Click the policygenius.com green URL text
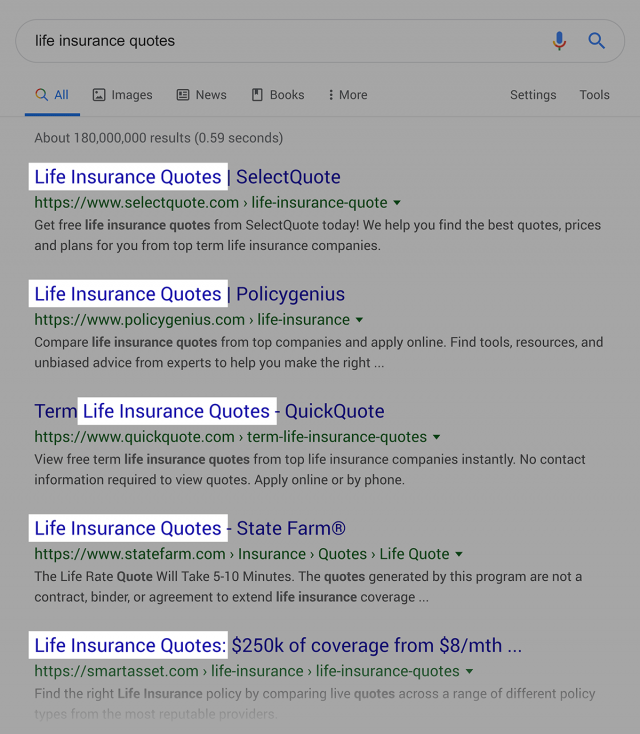Screen dimensions: 640x734 click(x=192, y=319)
